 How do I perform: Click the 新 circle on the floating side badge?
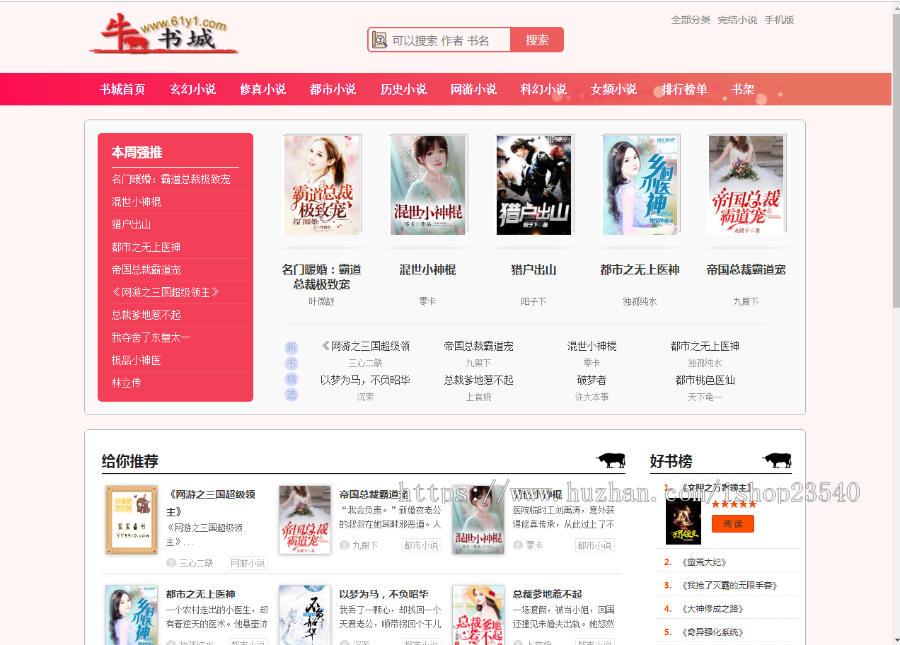(291, 347)
